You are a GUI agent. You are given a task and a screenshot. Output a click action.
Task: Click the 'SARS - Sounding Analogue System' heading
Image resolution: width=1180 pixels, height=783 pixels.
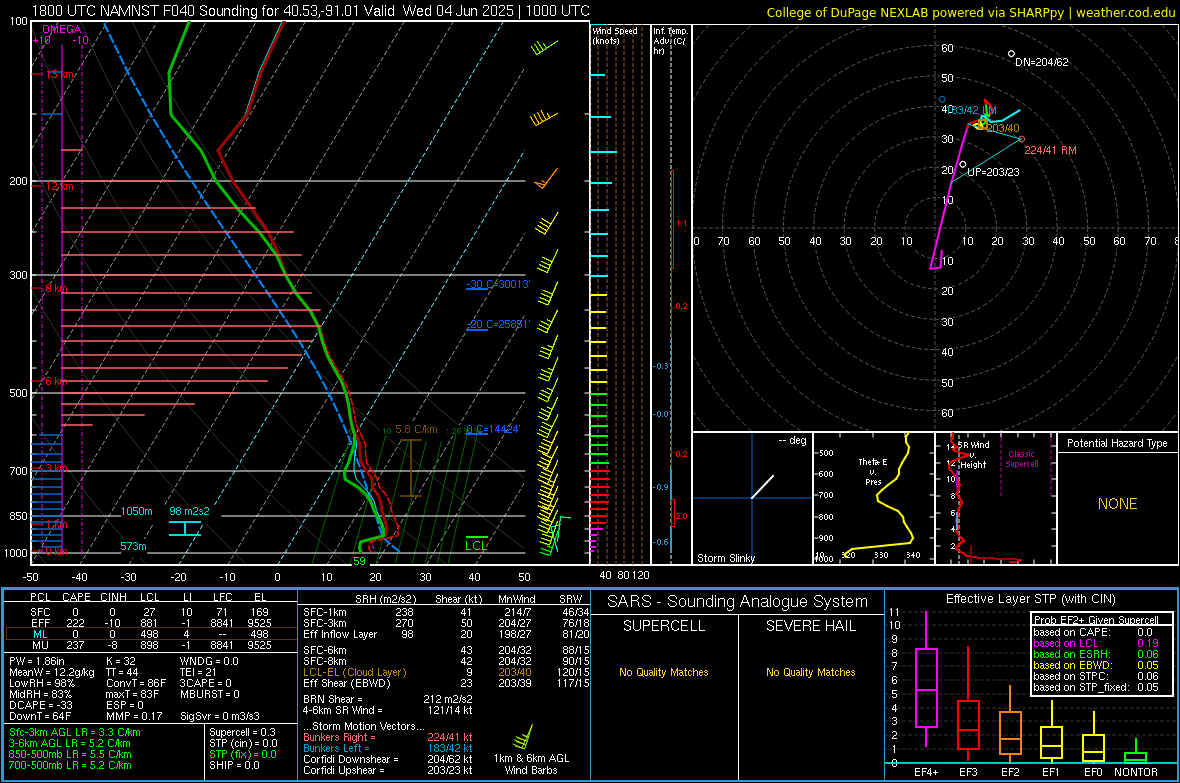[x=738, y=601]
